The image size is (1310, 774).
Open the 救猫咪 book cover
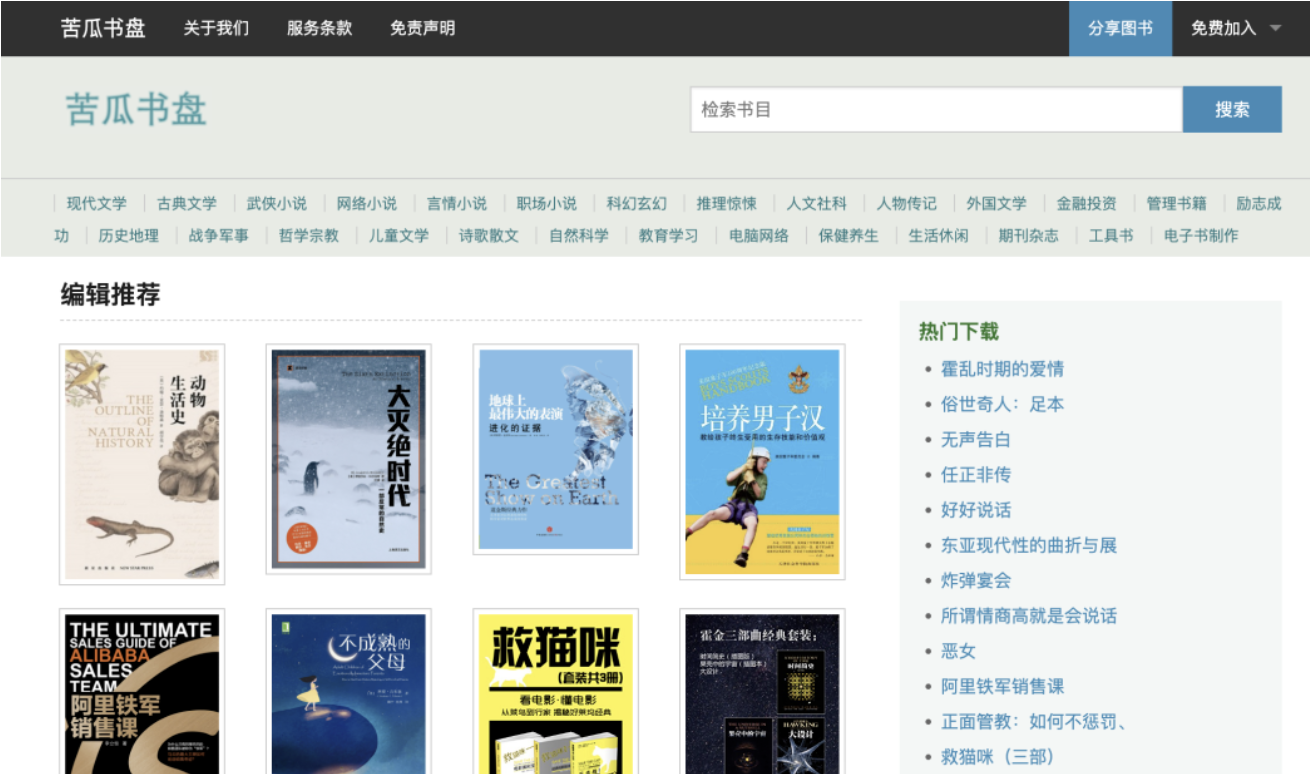(556, 691)
